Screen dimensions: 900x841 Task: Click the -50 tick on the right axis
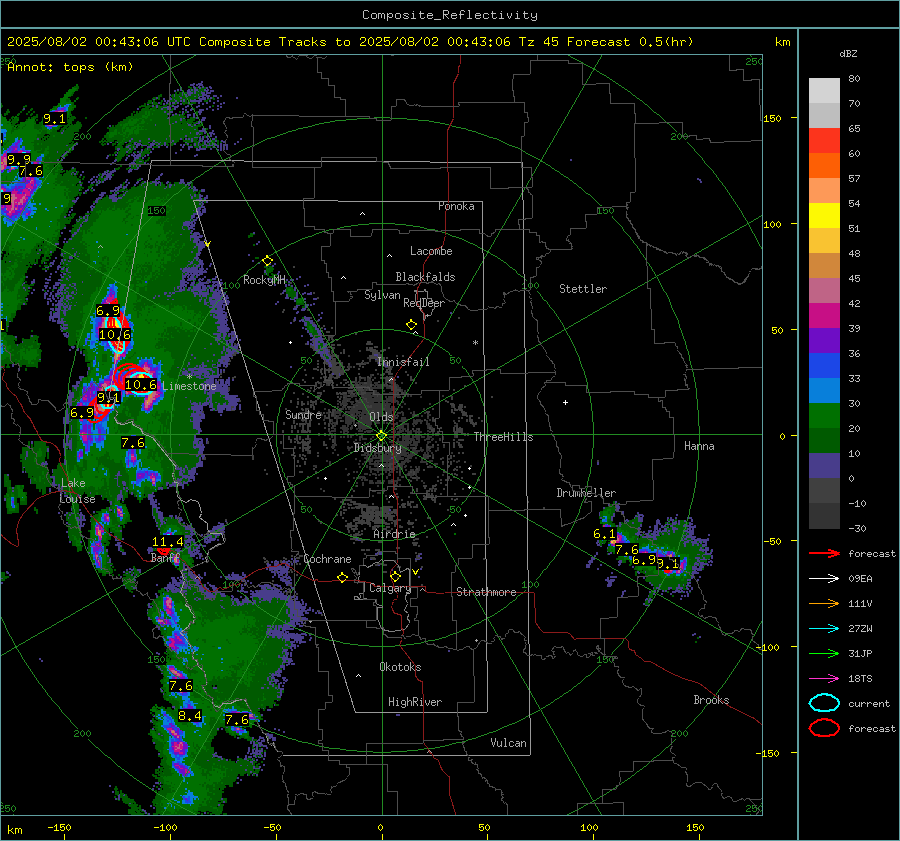pos(772,541)
